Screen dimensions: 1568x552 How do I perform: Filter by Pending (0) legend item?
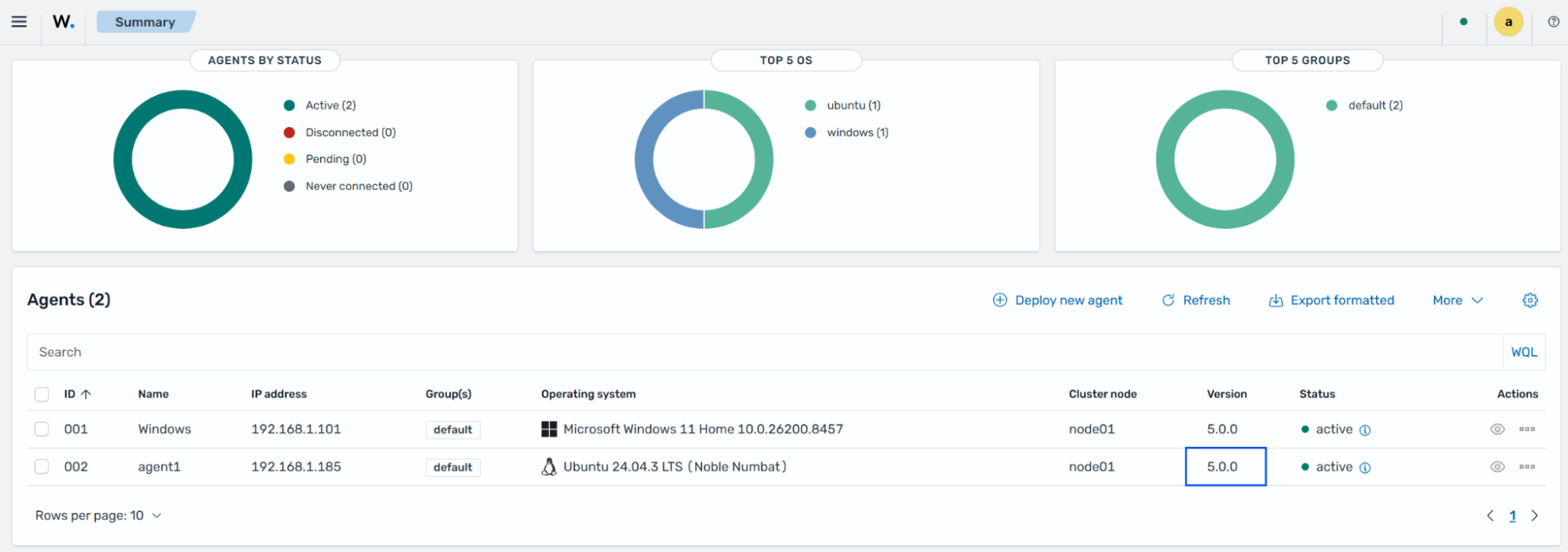325,159
